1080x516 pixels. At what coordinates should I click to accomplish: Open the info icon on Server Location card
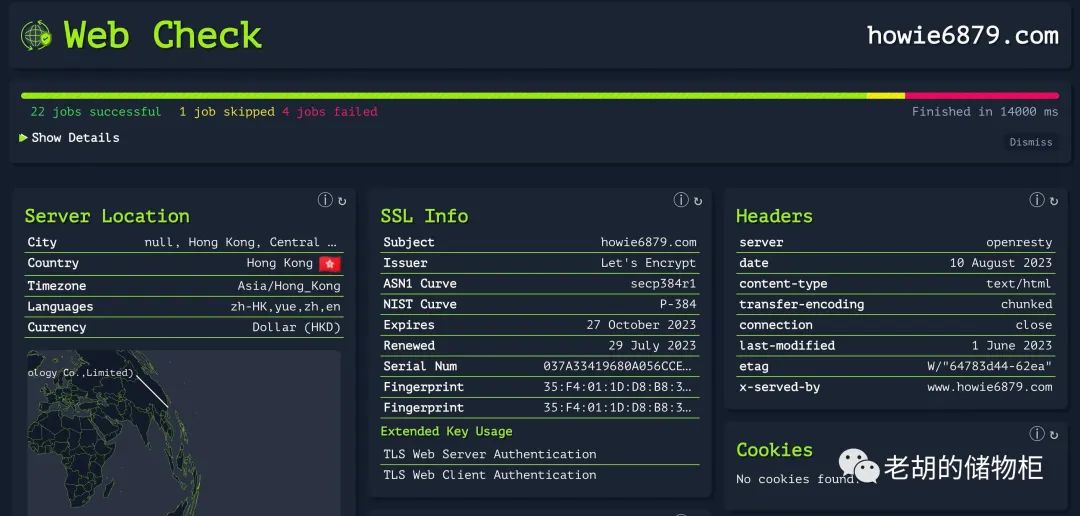click(x=325, y=200)
